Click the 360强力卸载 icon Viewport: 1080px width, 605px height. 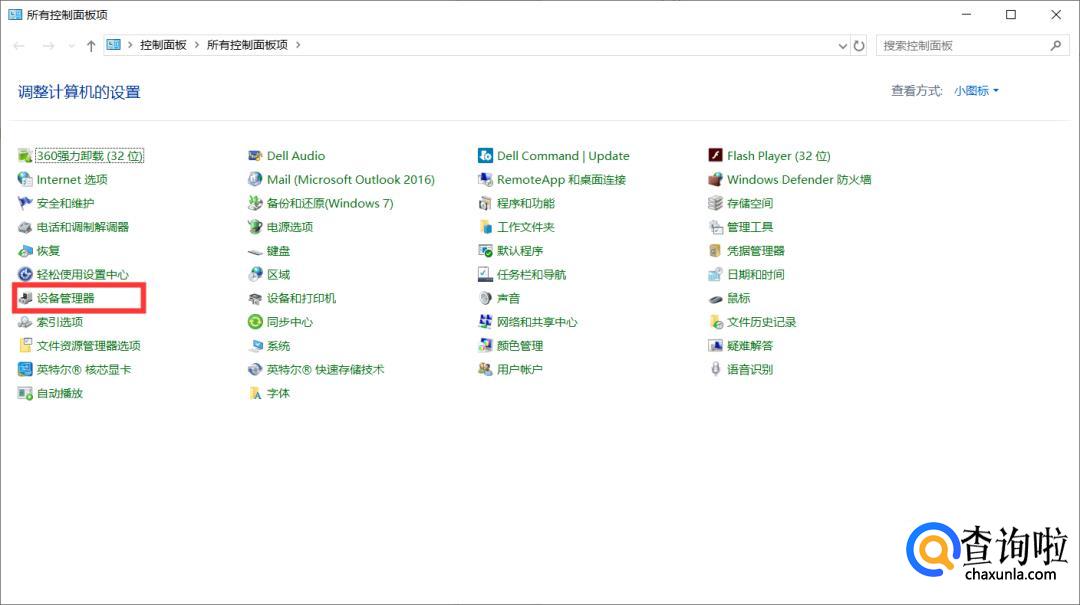[x=25, y=156]
